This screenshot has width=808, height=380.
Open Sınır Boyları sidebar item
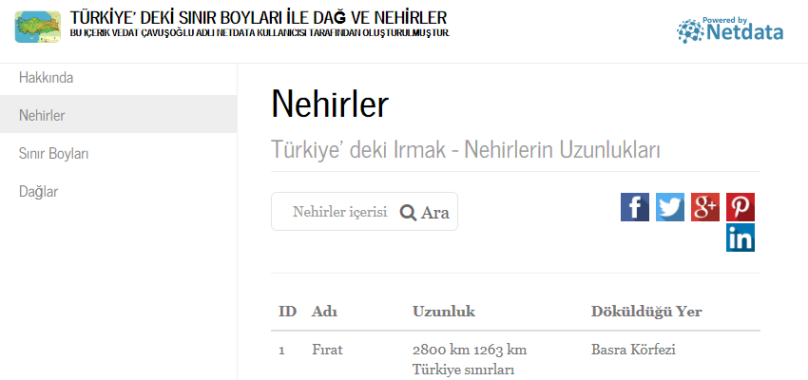119,153
